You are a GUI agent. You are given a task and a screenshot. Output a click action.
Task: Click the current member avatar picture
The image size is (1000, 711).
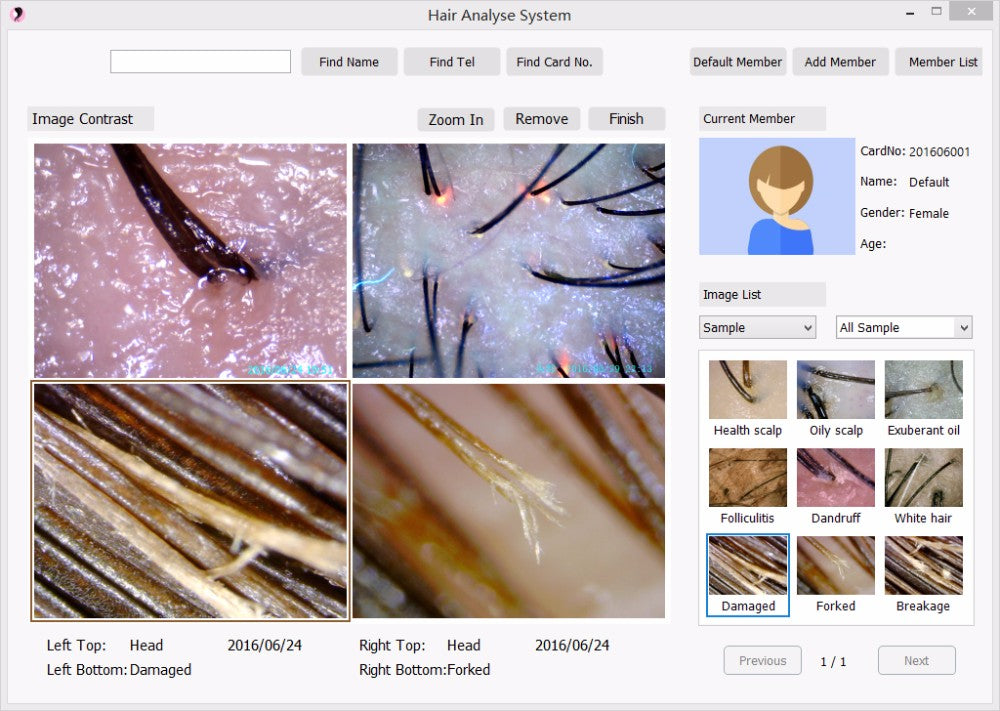[x=777, y=196]
